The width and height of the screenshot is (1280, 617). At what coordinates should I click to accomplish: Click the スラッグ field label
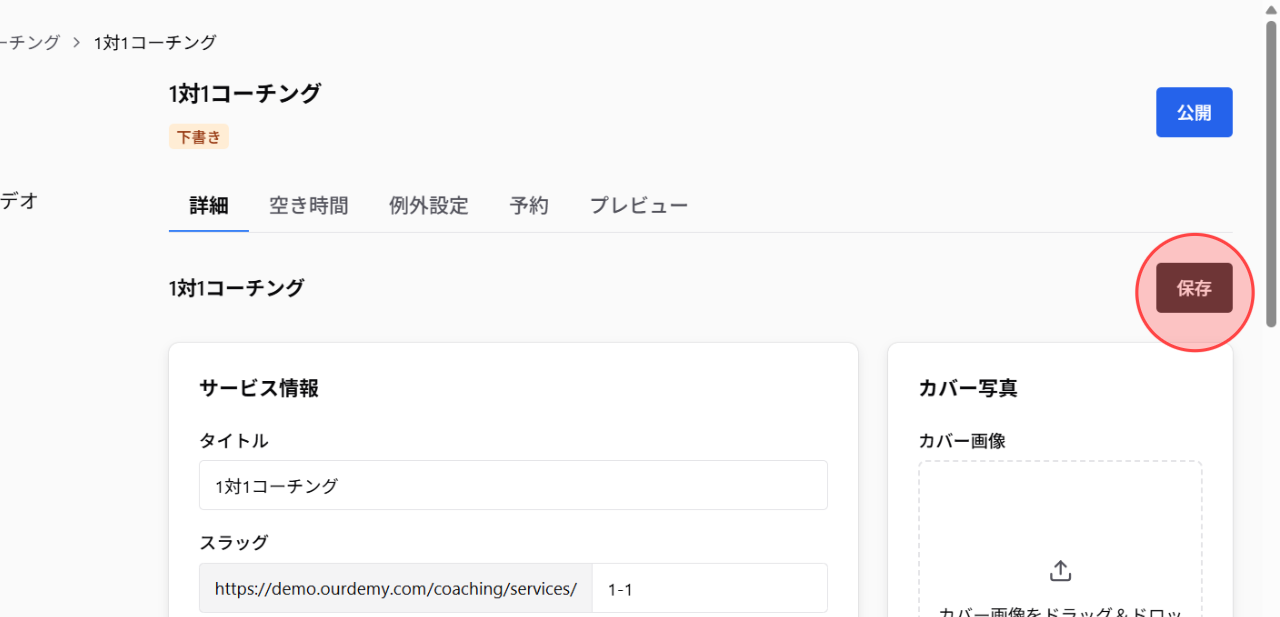point(234,542)
